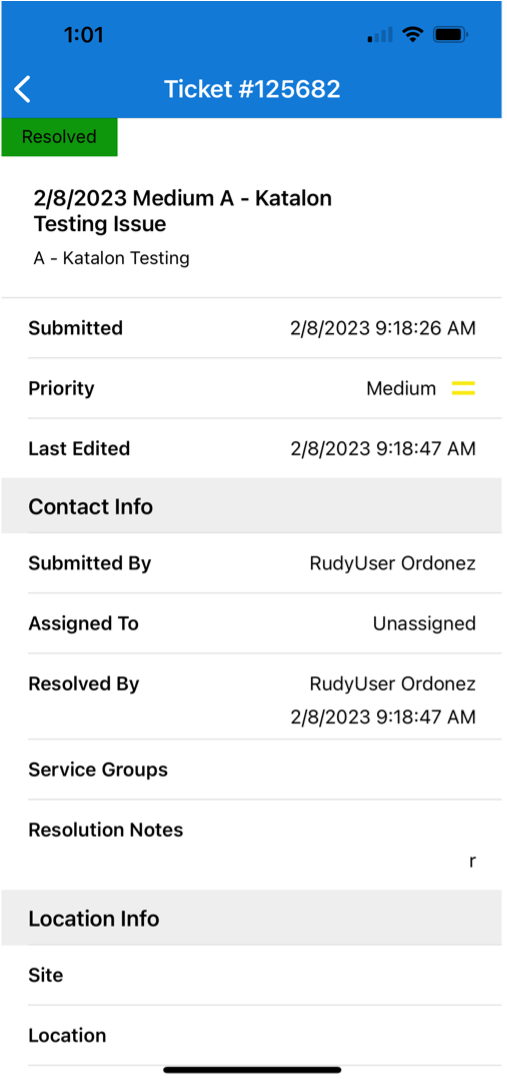
Task: Open the Last Edited row
Action: point(252,449)
